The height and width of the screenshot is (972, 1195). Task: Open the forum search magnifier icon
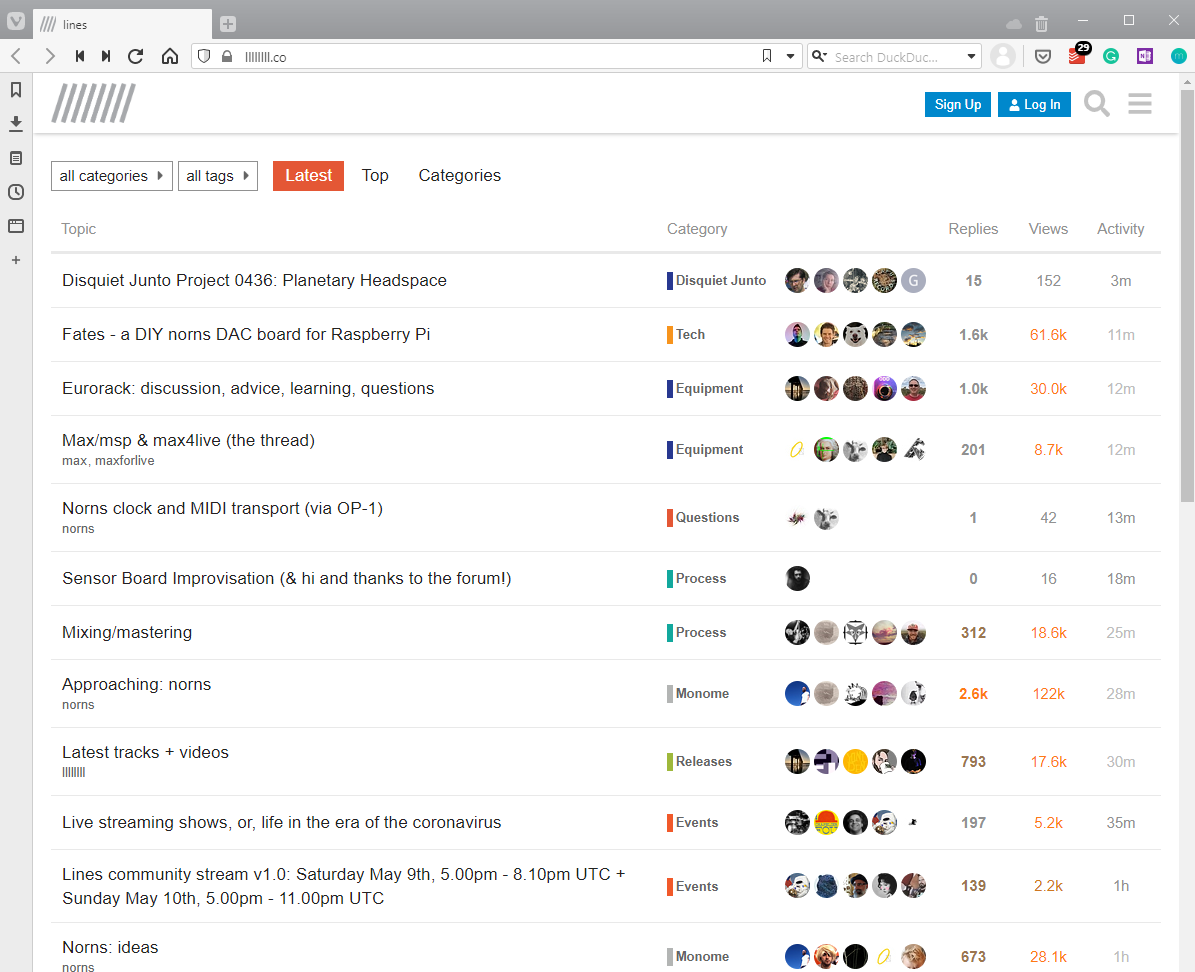pos(1097,104)
